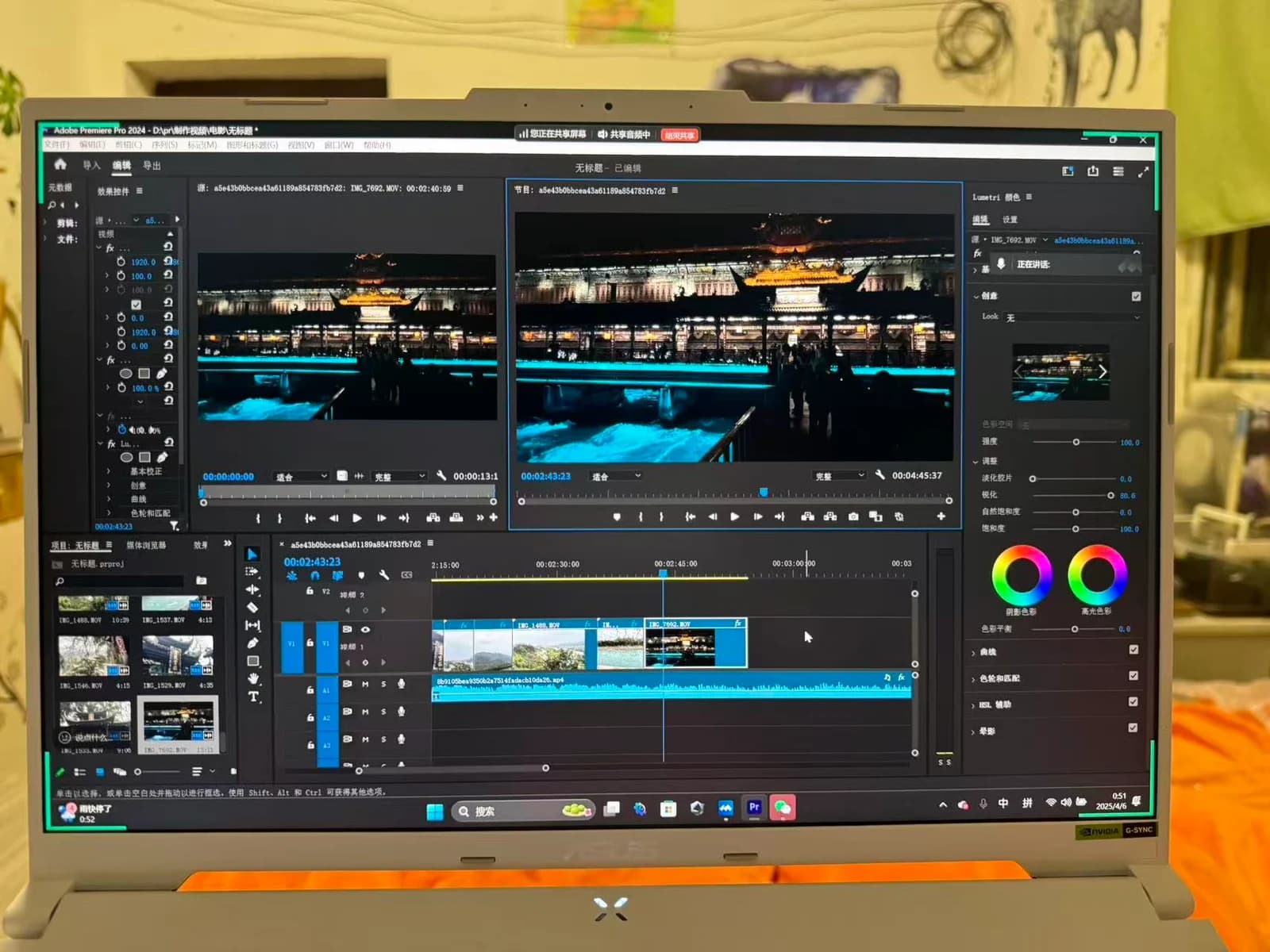Play the Program monitor
The height and width of the screenshot is (952, 1270).
735,516
